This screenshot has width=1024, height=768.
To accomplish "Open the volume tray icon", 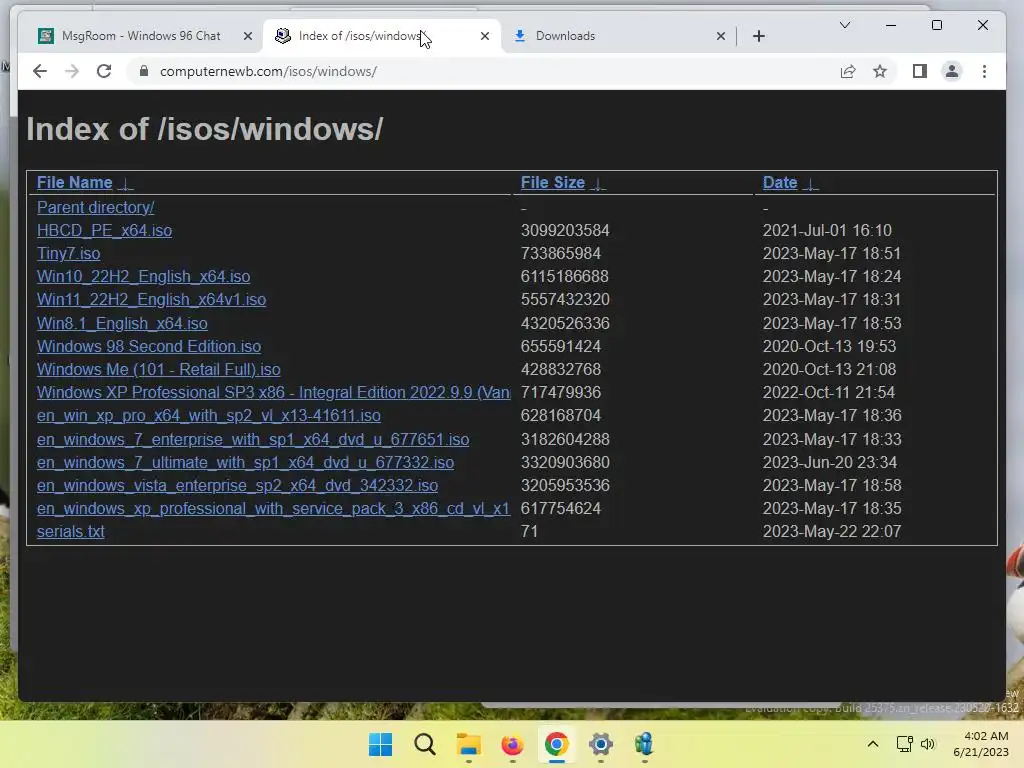I will click(927, 744).
